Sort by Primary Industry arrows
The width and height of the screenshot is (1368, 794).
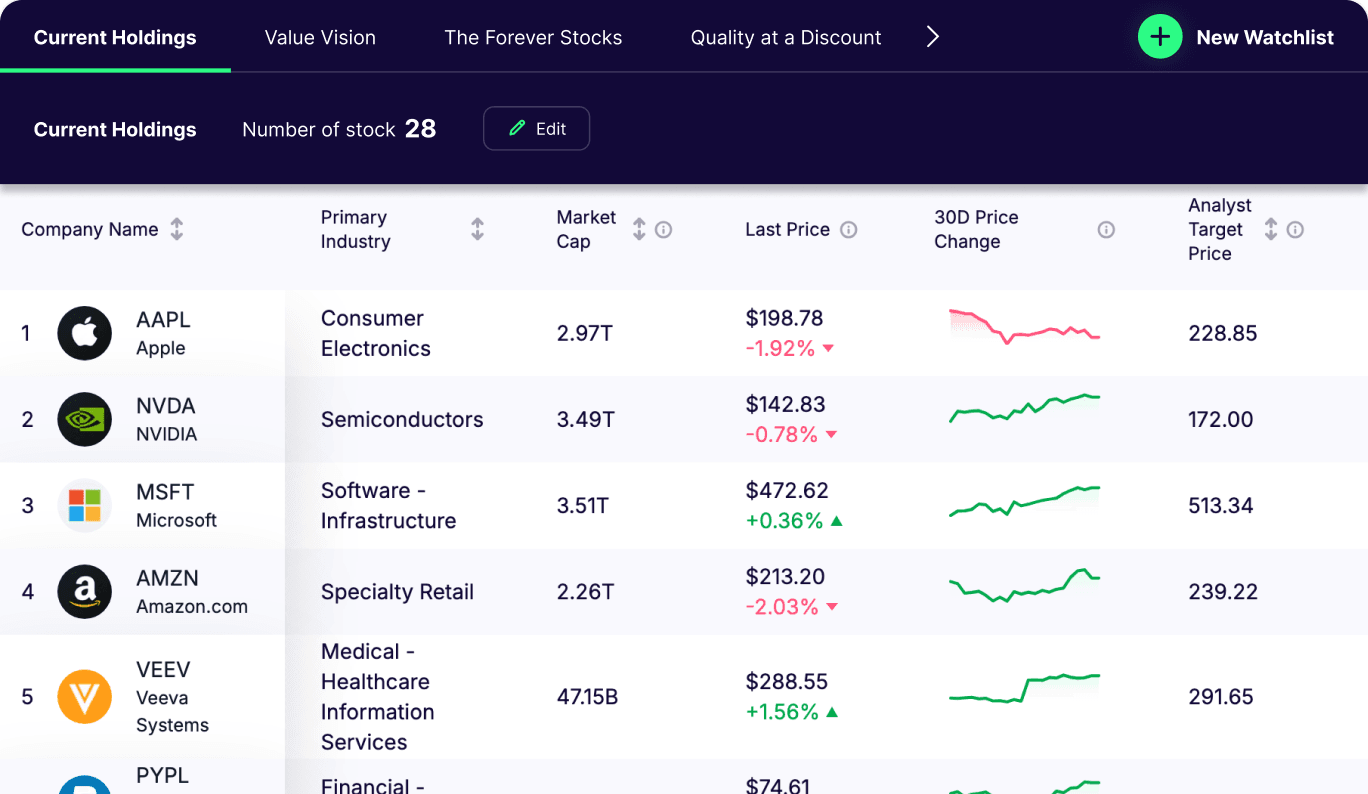coord(477,229)
